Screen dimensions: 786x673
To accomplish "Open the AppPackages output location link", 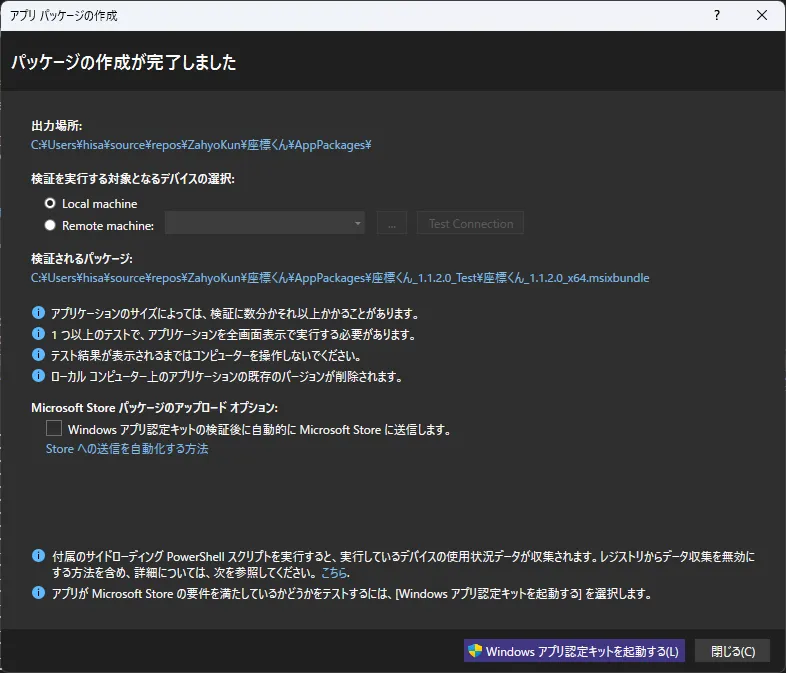I will pos(201,145).
